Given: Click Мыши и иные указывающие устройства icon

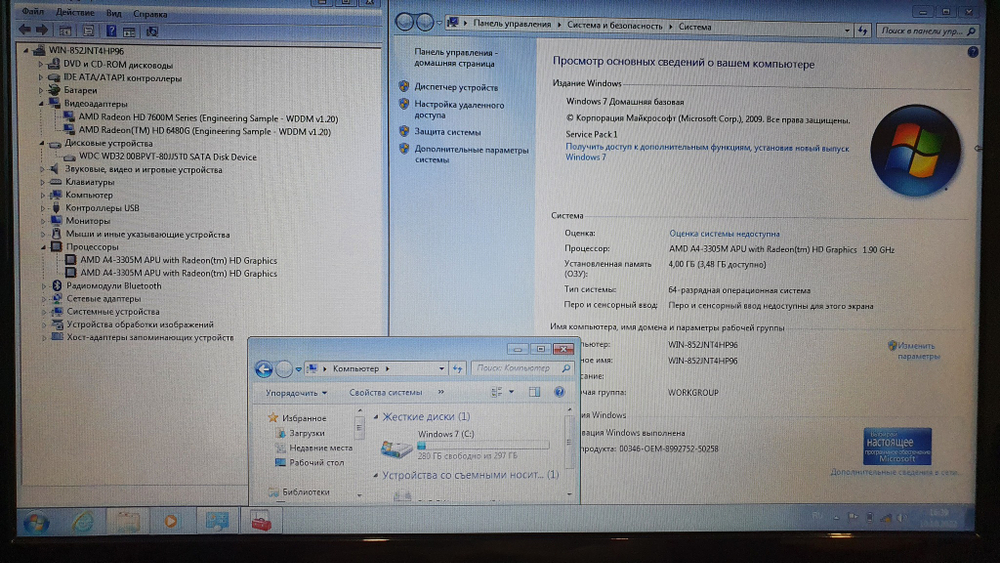Looking at the screenshot, I should coord(56,234).
